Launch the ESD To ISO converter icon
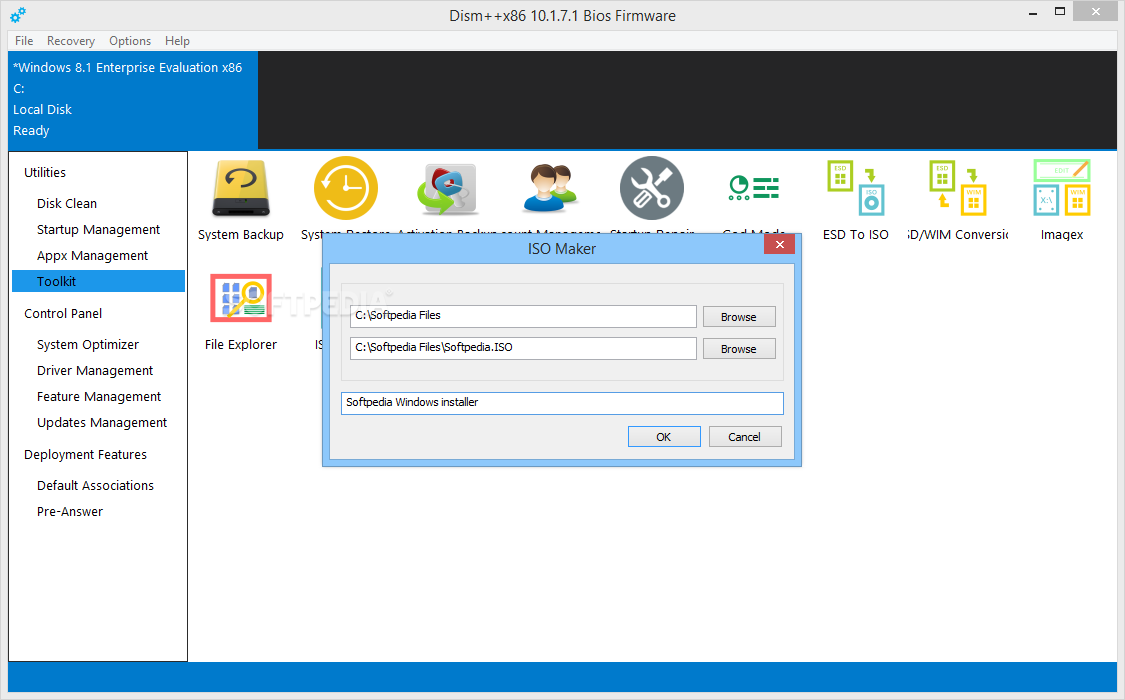This screenshot has width=1125, height=700. pos(855,188)
